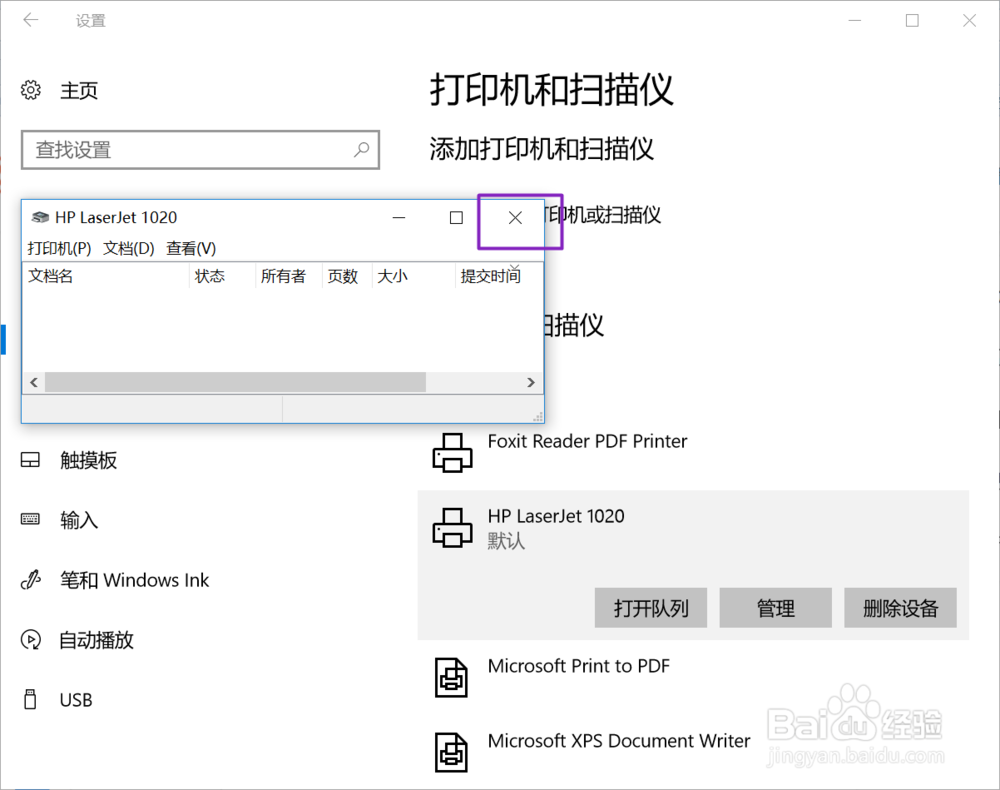The width and height of the screenshot is (1000, 790).
Task: Open the 打印机(P) menu
Action: (59, 248)
